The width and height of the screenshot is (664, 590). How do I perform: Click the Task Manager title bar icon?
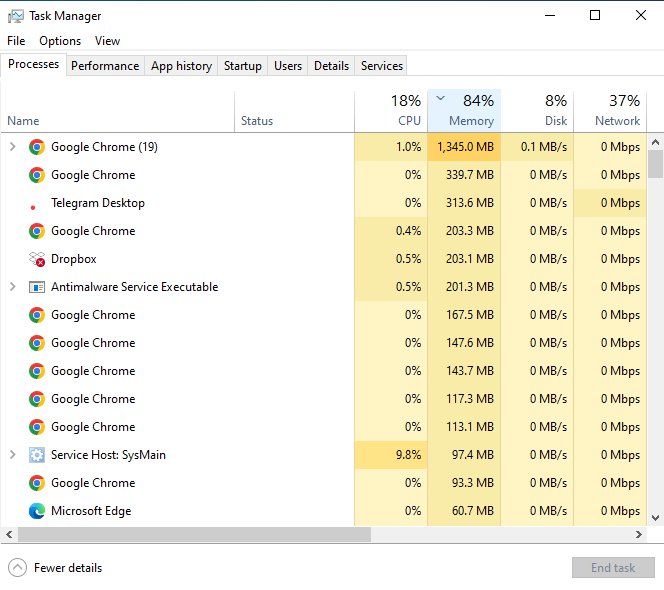[15, 16]
